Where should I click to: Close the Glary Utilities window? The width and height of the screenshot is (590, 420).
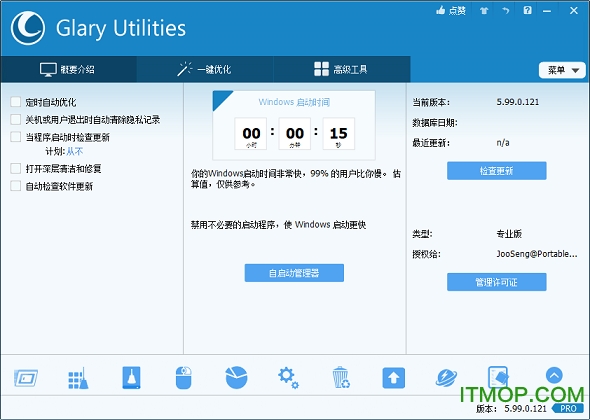[x=574, y=11]
